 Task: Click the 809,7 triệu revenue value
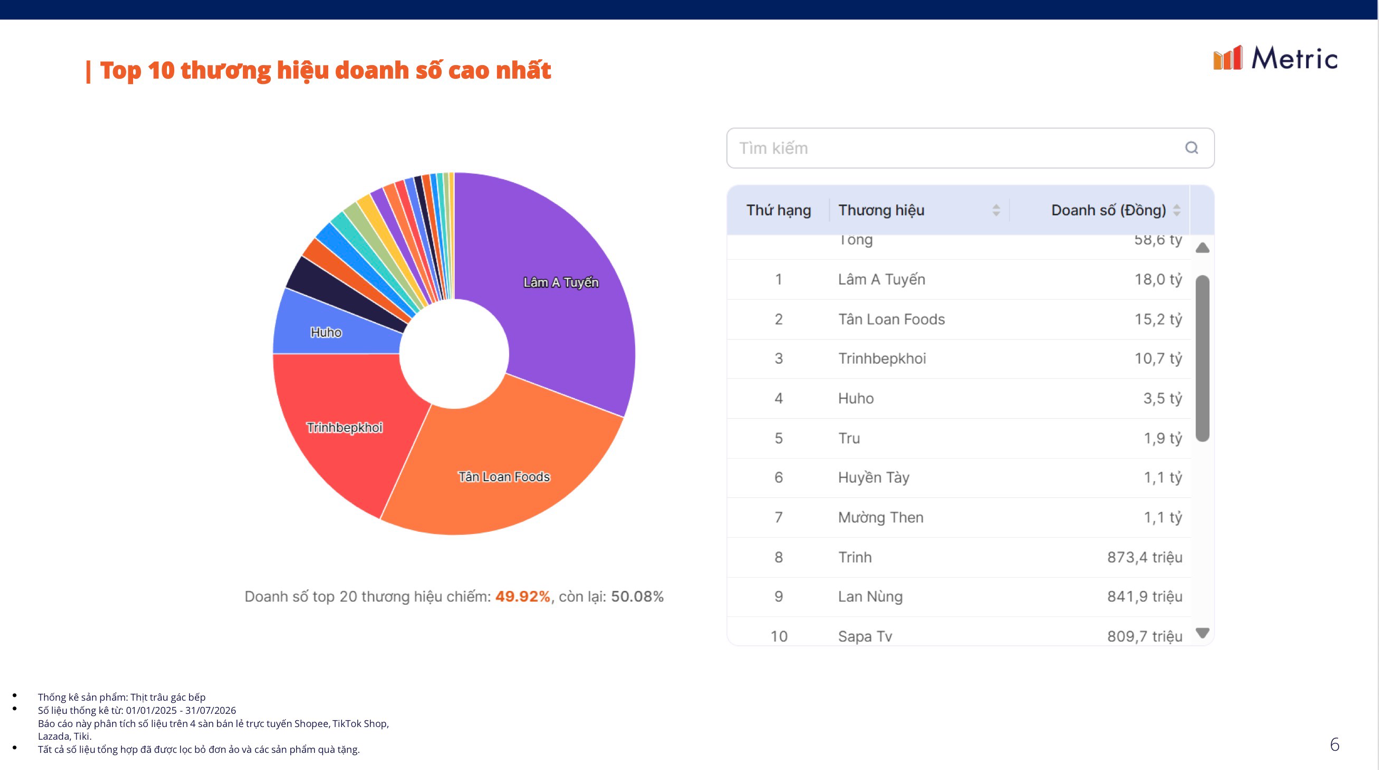tap(1144, 636)
